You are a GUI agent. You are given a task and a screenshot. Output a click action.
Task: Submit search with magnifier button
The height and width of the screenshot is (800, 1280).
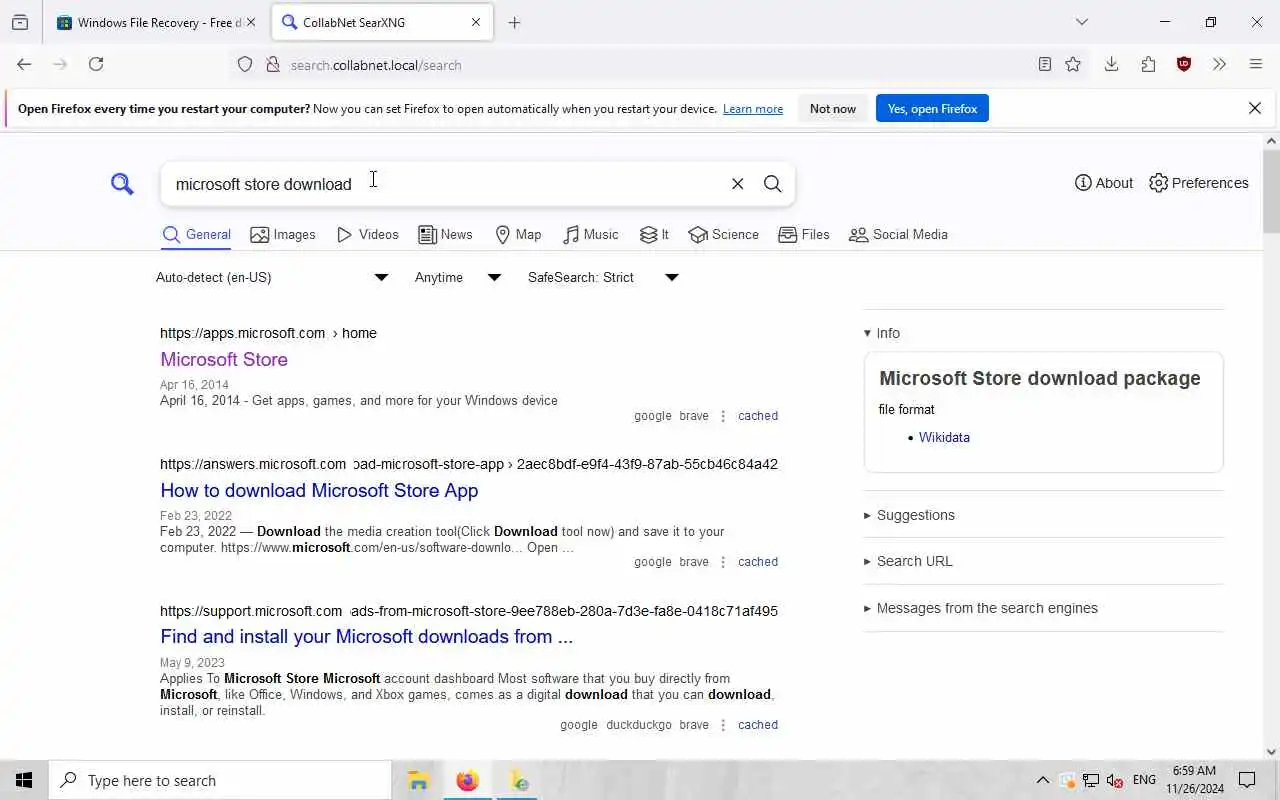tap(773, 184)
